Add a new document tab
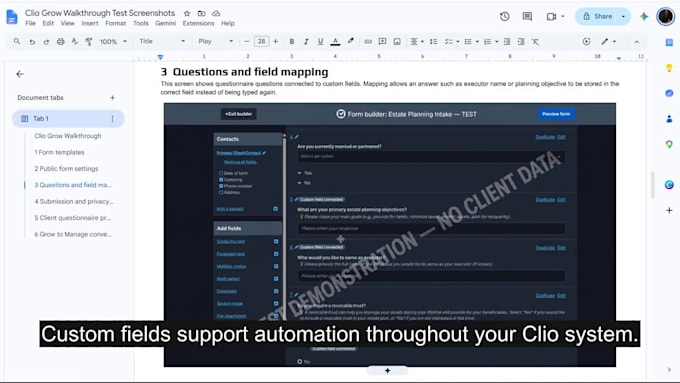 [x=112, y=98]
